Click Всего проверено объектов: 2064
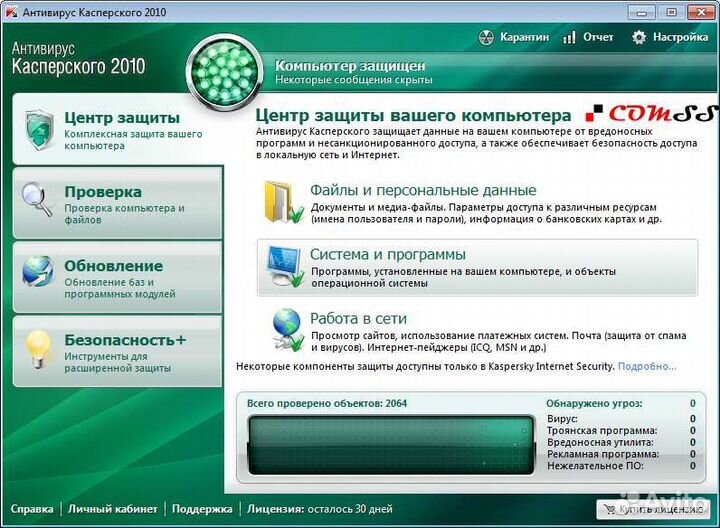This screenshot has height=528, width=720. (x=326, y=404)
